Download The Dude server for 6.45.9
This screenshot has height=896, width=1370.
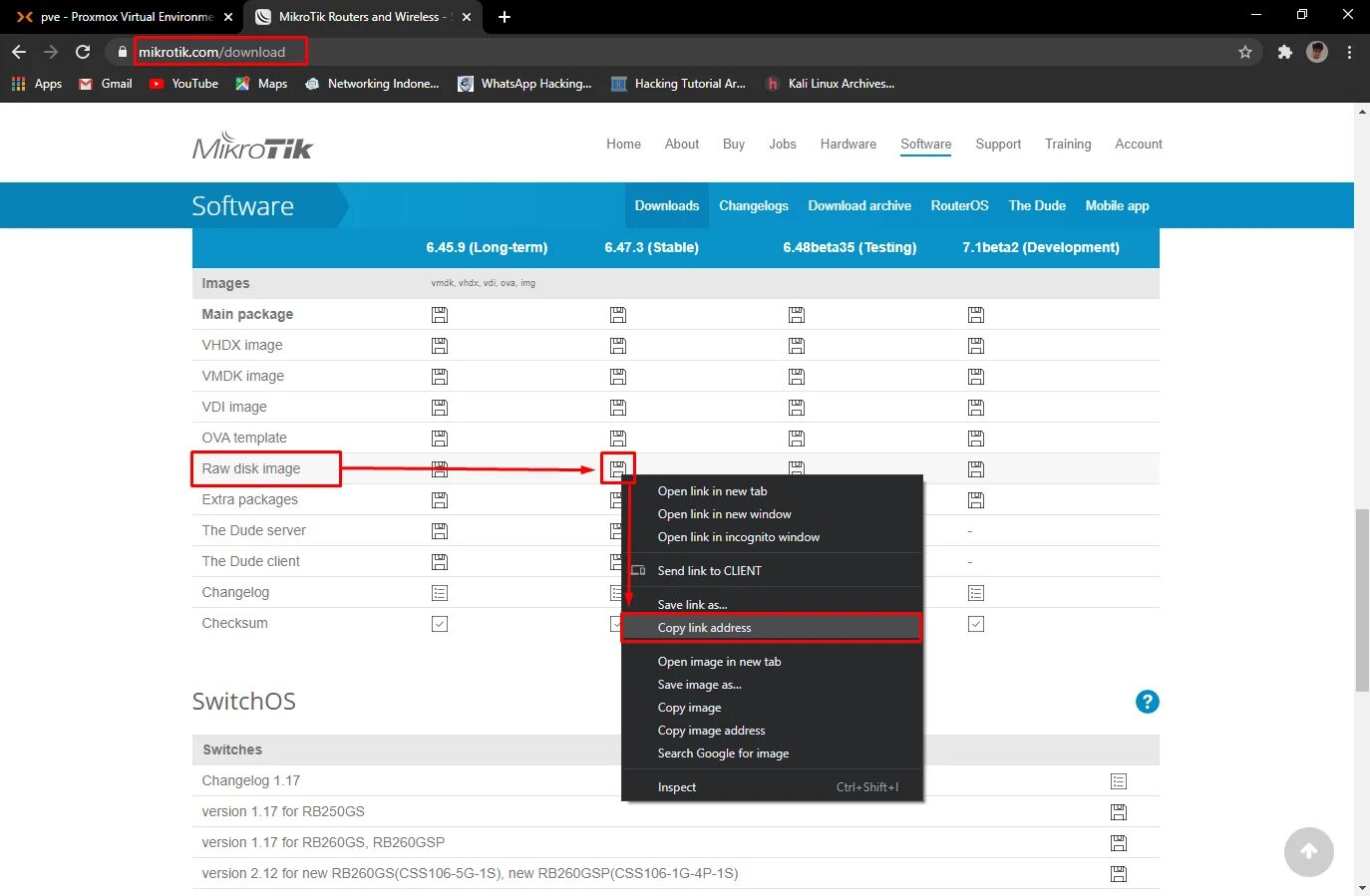tap(440, 531)
